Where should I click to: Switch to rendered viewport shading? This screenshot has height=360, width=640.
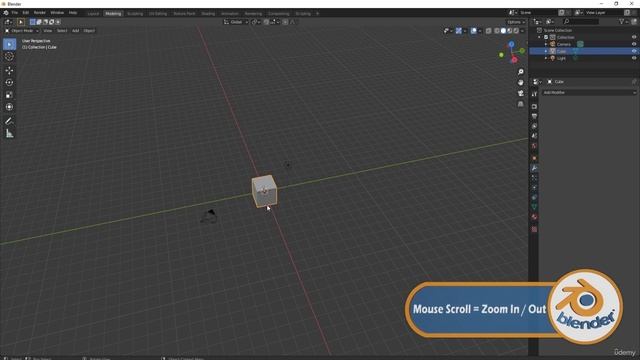point(516,31)
